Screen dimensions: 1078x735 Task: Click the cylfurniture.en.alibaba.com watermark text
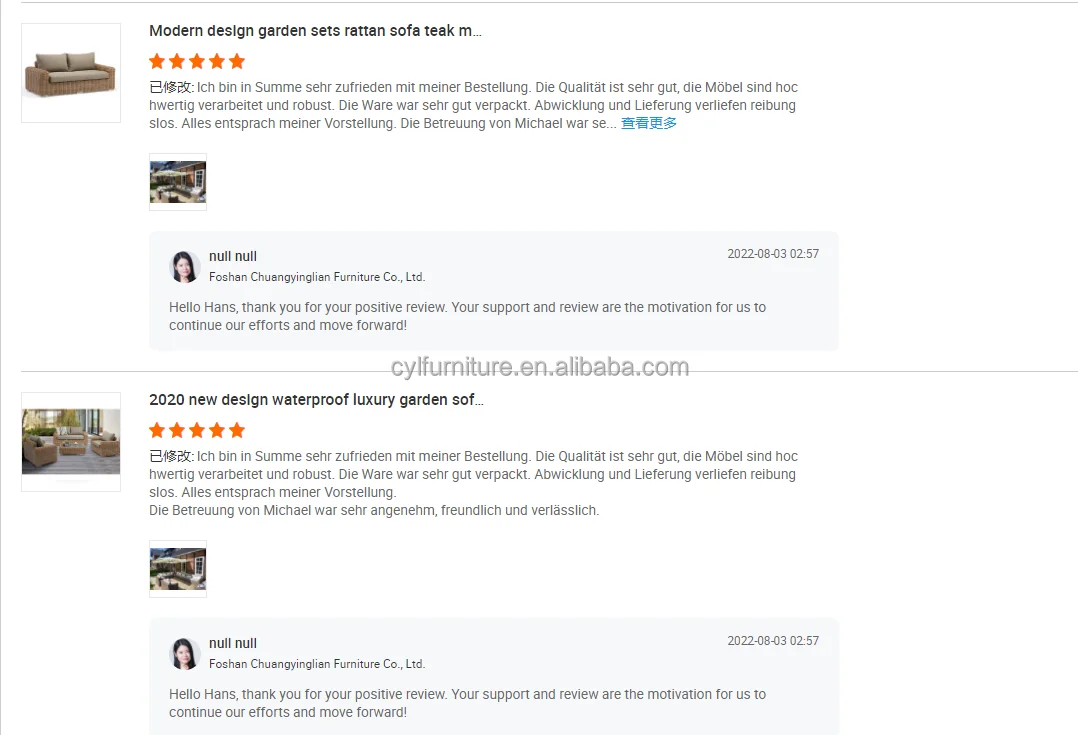pyautogui.click(x=540, y=367)
